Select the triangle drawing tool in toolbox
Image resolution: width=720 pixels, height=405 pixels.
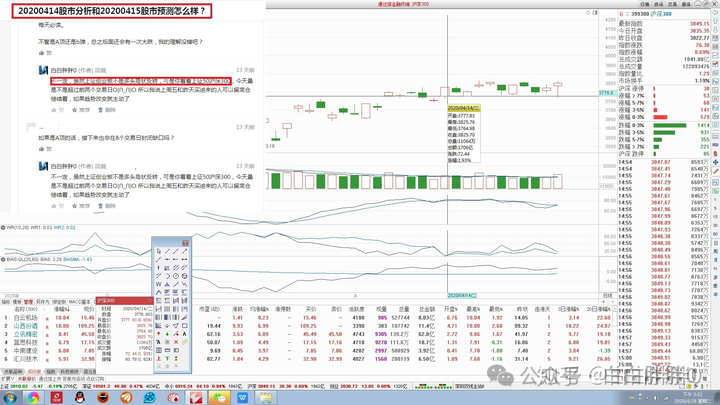[x=176, y=326]
